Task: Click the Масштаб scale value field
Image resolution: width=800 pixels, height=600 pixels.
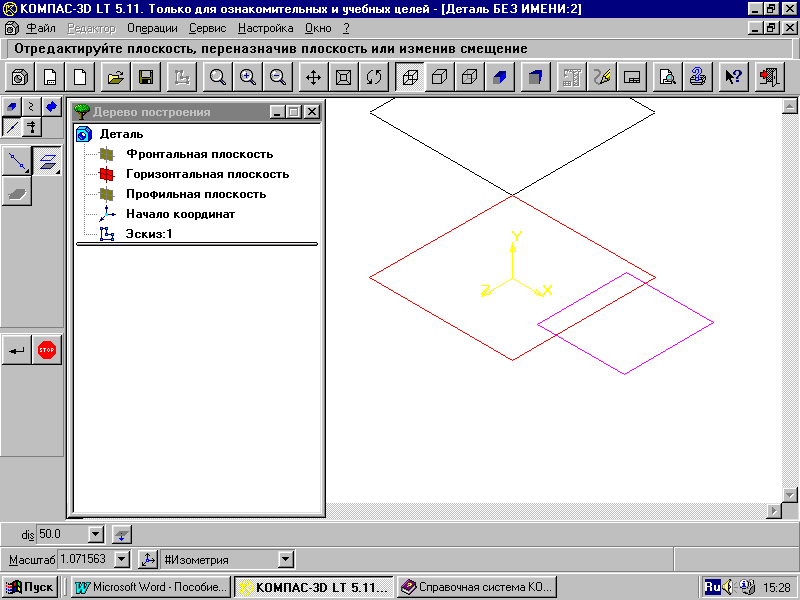Action: tap(86, 559)
